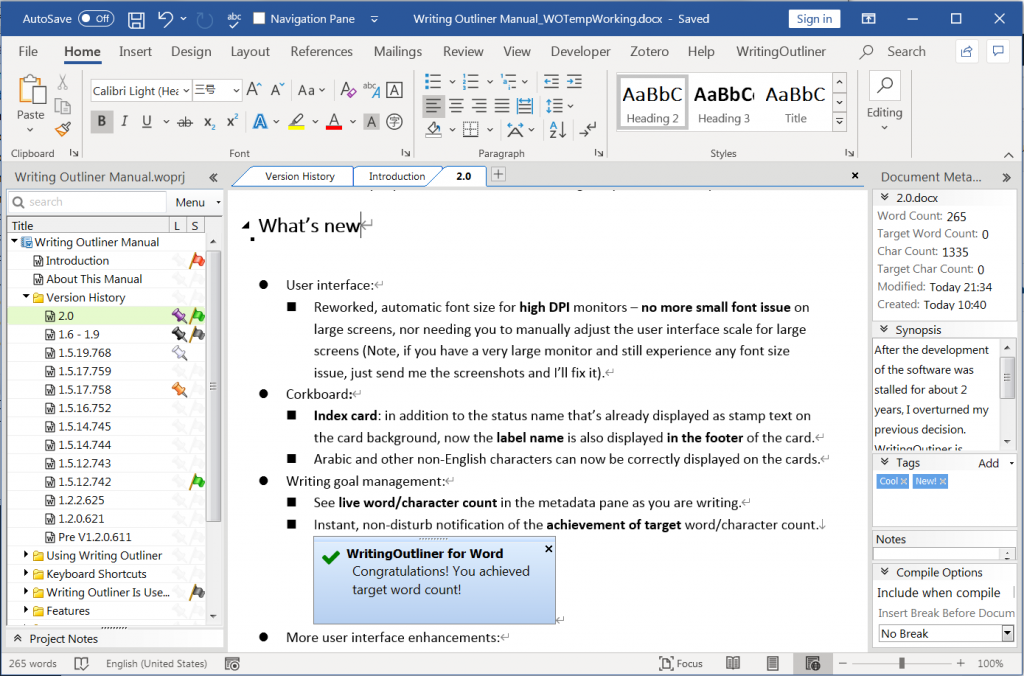Adjust the zoom slider handle

[902, 664]
